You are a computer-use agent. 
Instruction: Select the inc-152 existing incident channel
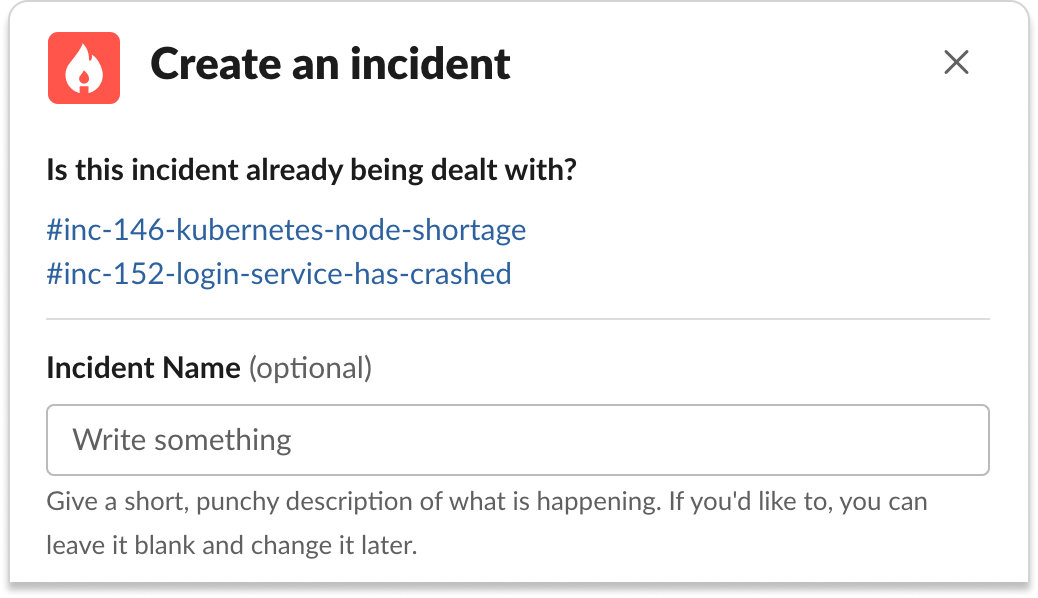[x=279, y=274]
